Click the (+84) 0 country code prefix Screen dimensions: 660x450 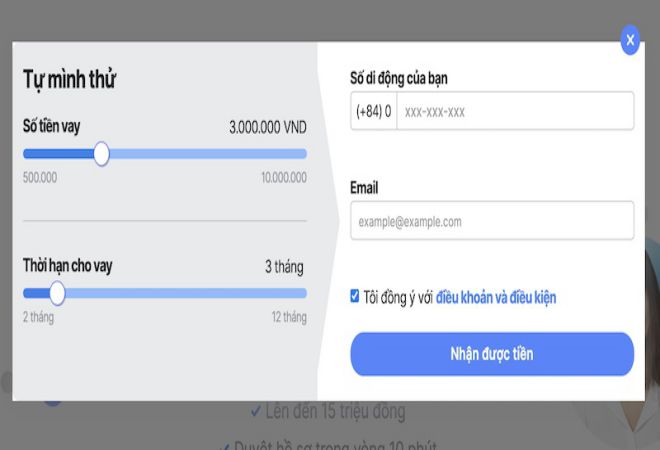[x=374, y=111]
